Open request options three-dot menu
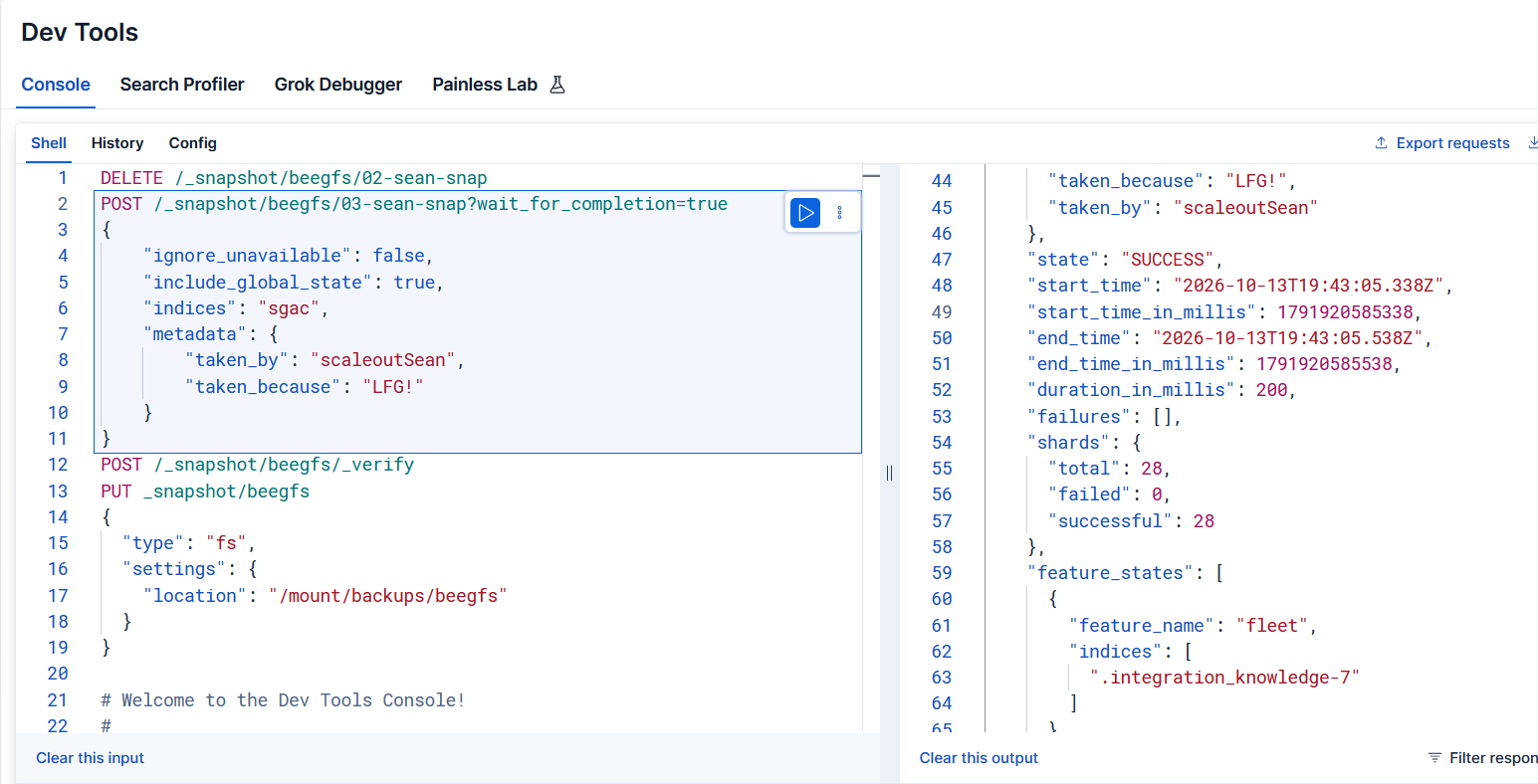 [840, 213]
